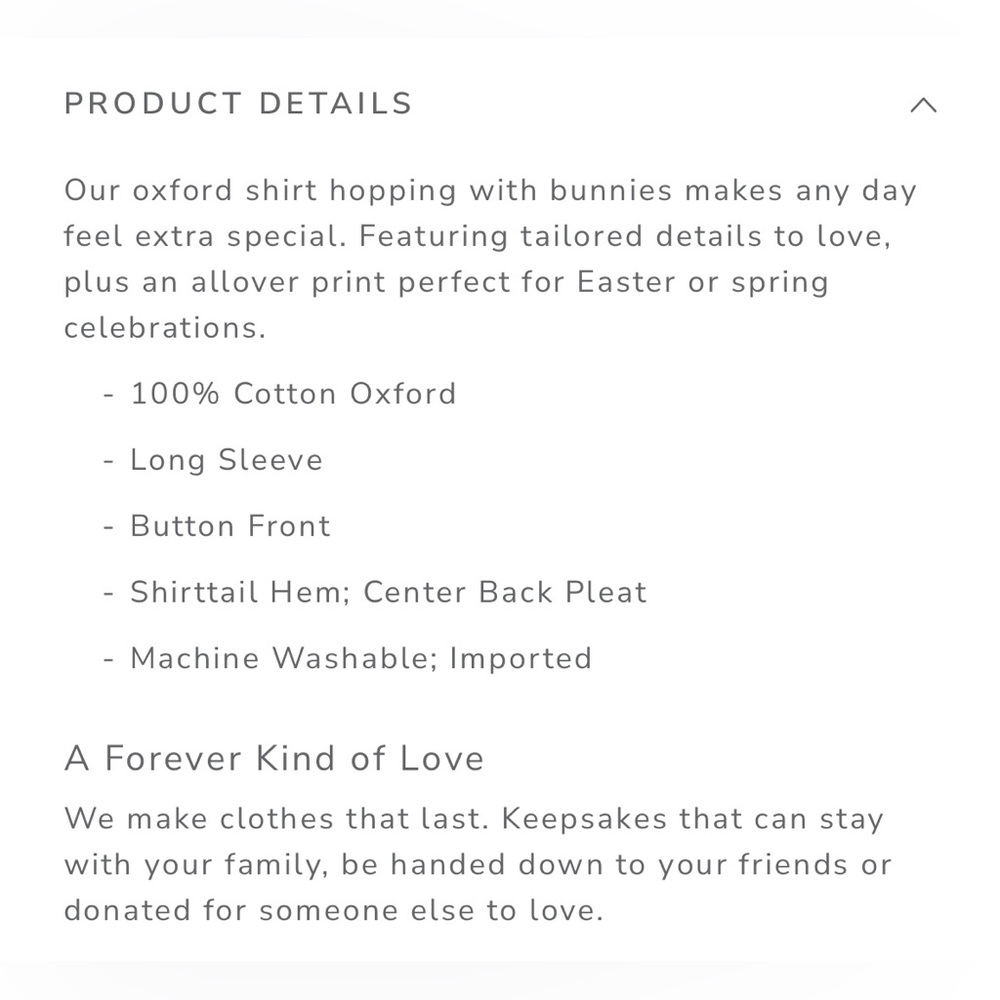Screen dimensions: 1000x1000
Task: Click the word 'Imported' in the list
Action: 521,659
